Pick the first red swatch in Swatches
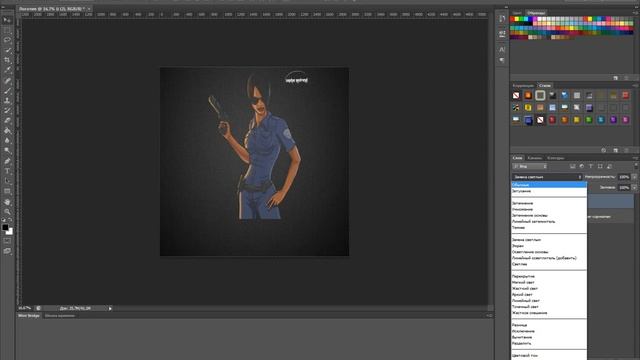640x360 pixels. [513, 19]
